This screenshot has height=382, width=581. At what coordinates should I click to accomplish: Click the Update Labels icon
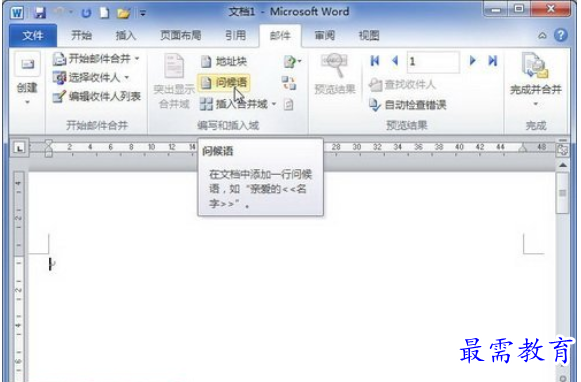tap(289, 104)
